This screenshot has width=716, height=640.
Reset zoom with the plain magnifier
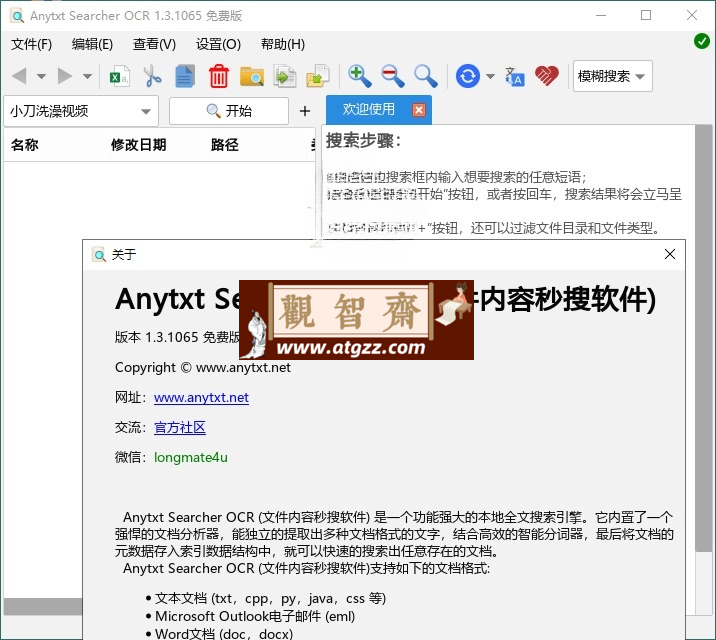426,76
